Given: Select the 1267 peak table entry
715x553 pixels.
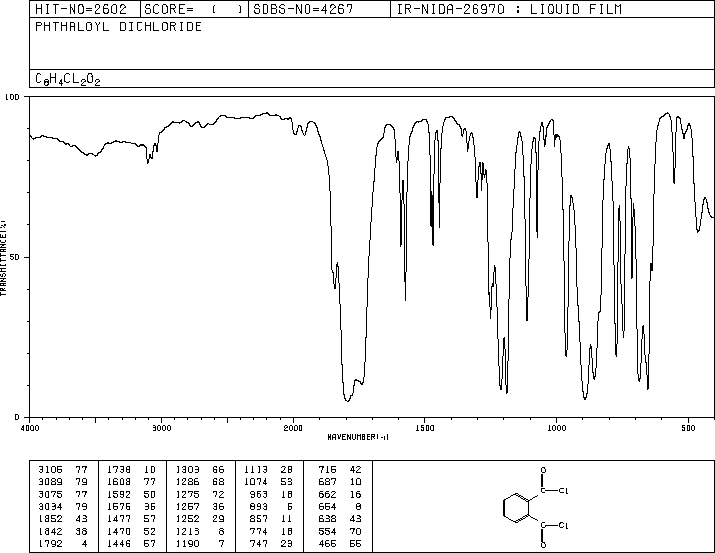Looking at the screenshot, I should click(x=200, y=506).
